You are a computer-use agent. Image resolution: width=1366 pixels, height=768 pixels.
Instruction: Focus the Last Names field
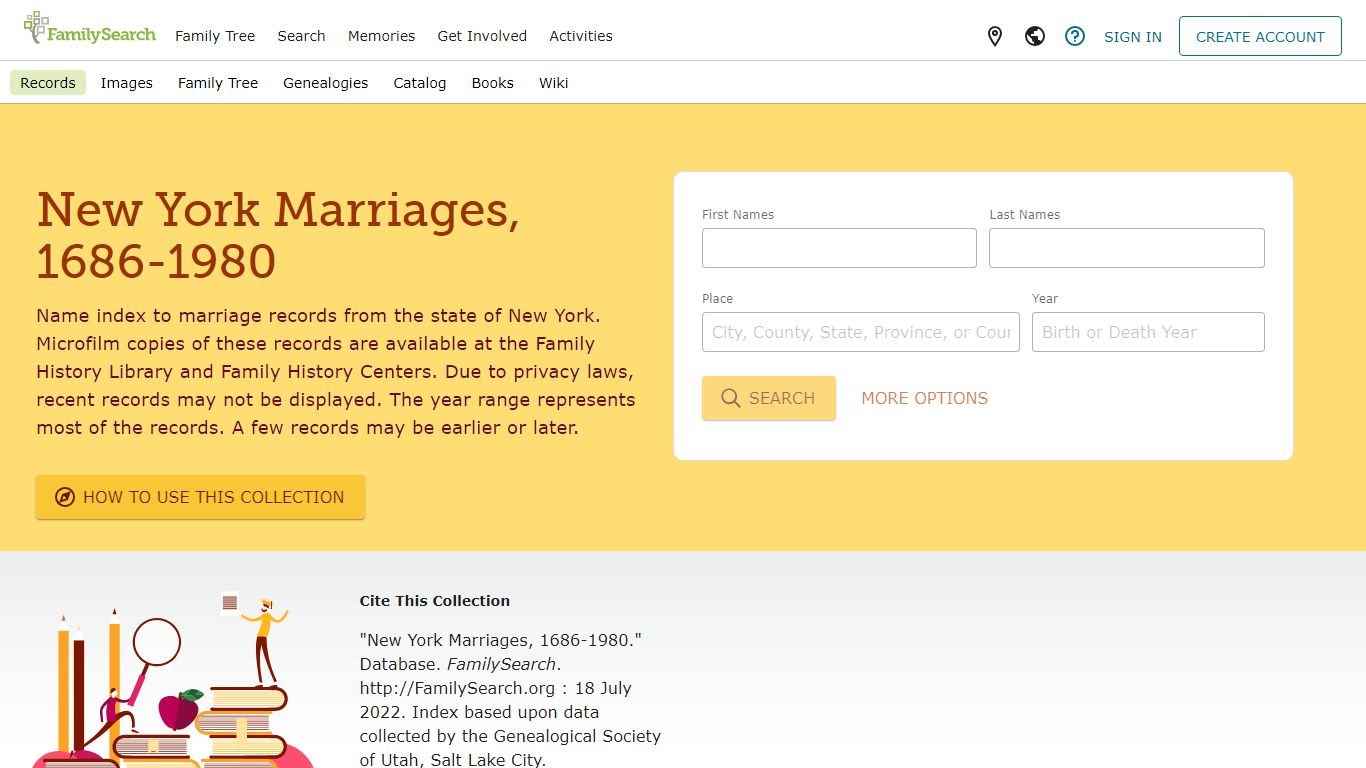point(1127,248)
